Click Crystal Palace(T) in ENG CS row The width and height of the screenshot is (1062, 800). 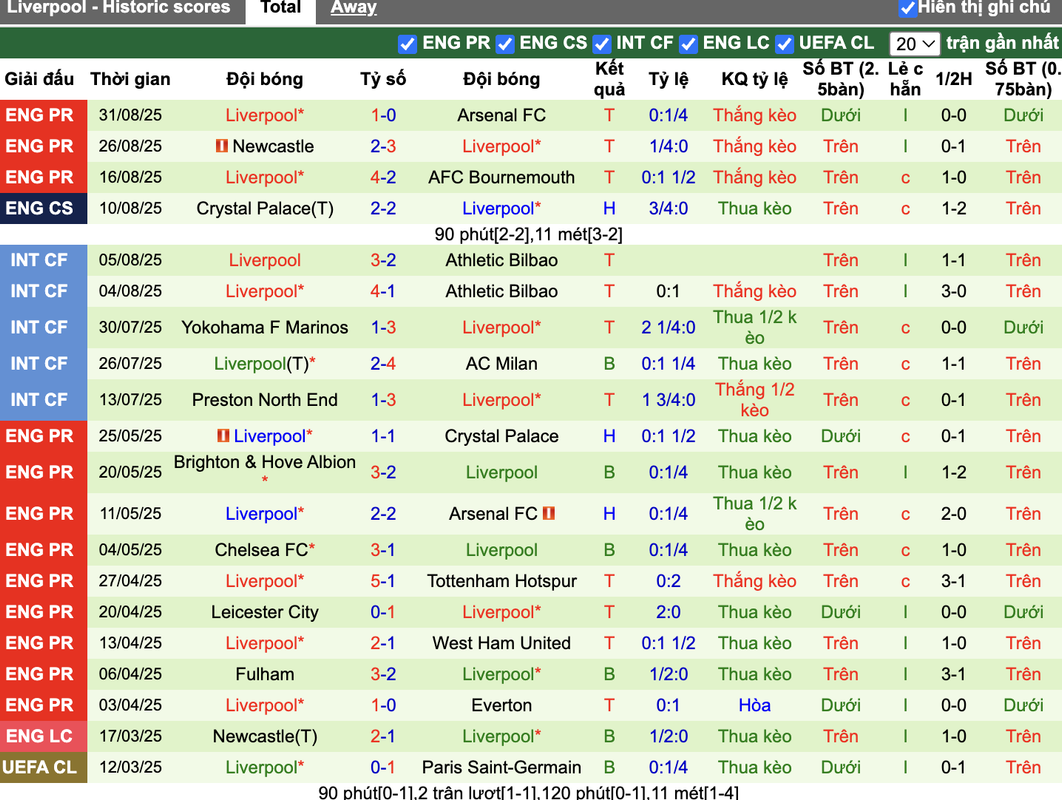pos(265,209)
